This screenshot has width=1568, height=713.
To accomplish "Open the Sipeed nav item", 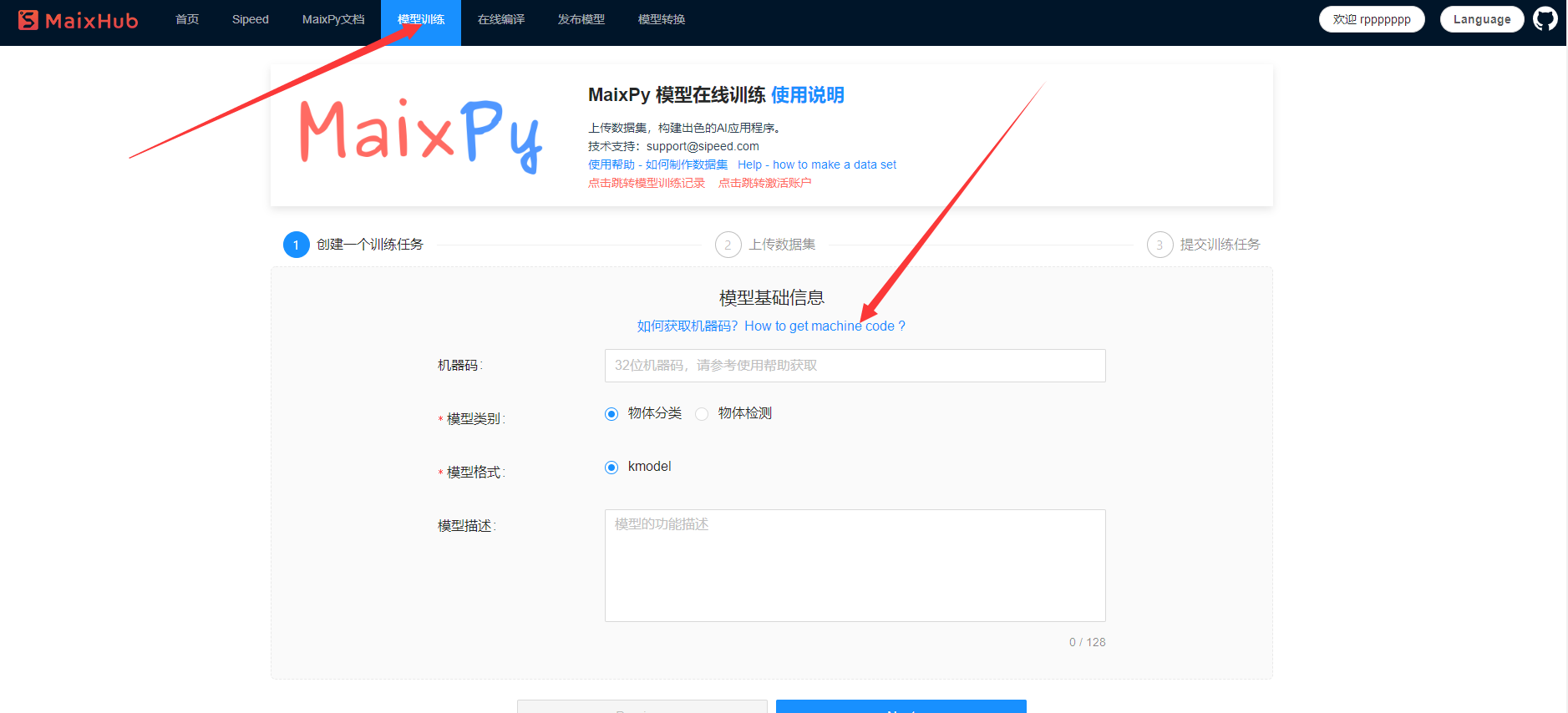I will coord(251,19).
